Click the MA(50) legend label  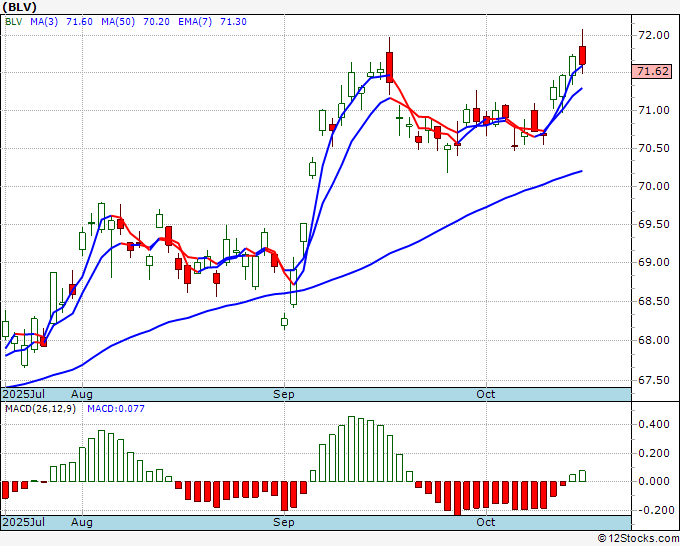118,22
